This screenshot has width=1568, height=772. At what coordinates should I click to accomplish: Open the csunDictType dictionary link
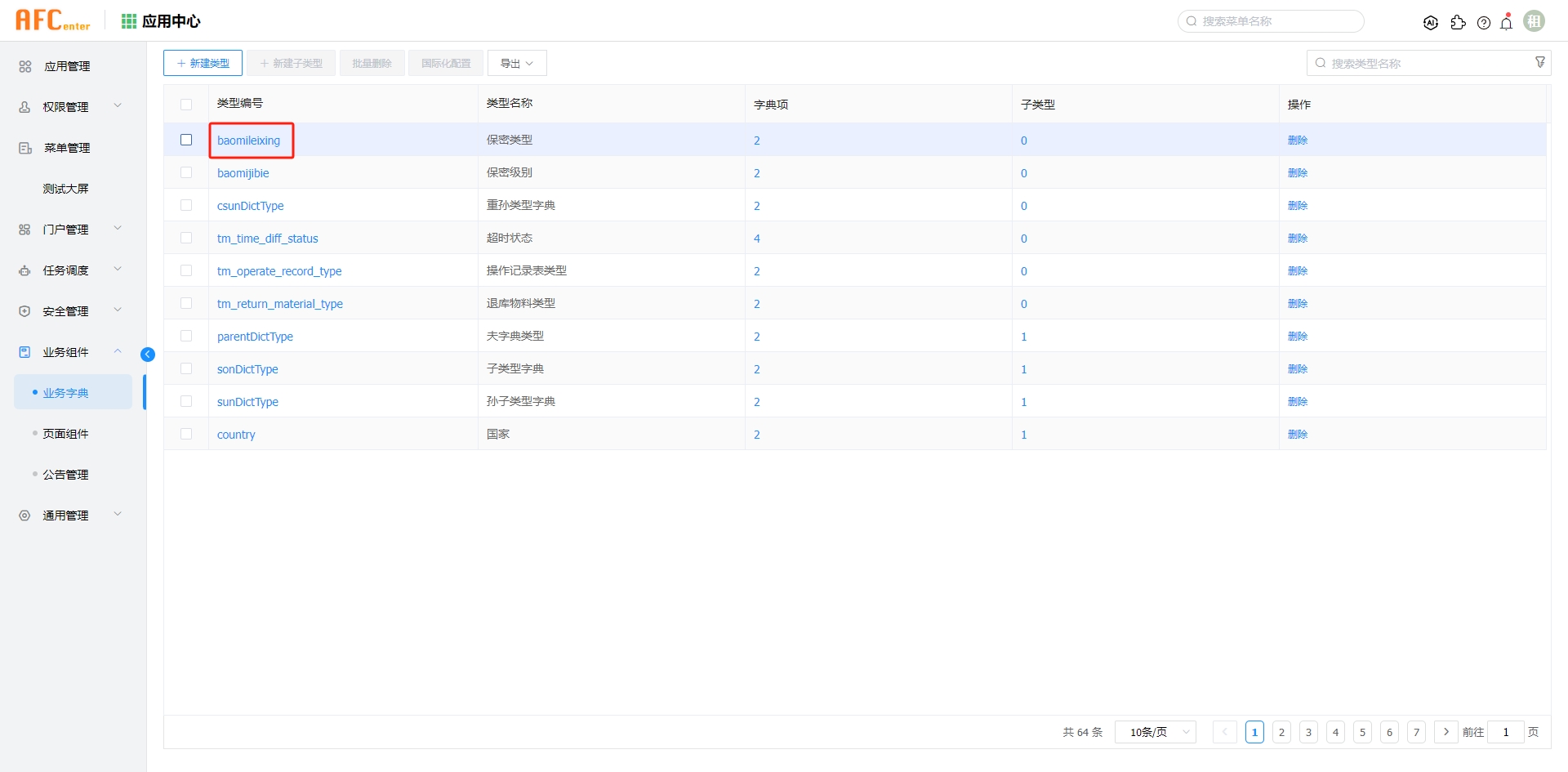[x=250, y=205]
